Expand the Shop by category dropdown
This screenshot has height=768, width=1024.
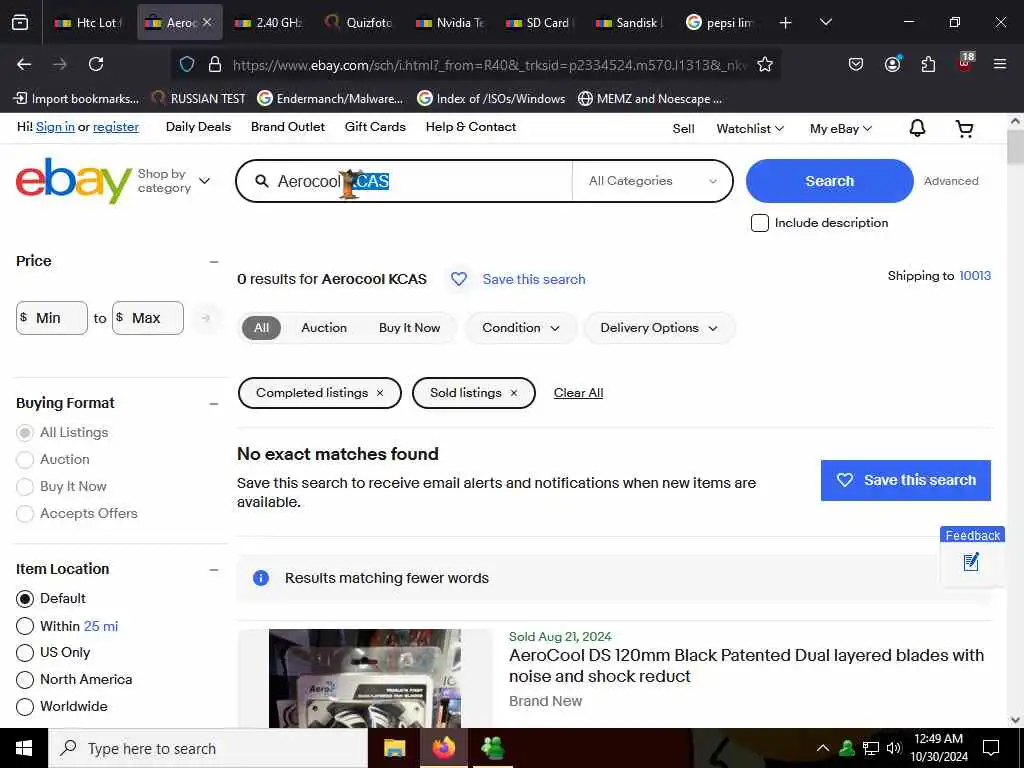(x=174, y=181)
